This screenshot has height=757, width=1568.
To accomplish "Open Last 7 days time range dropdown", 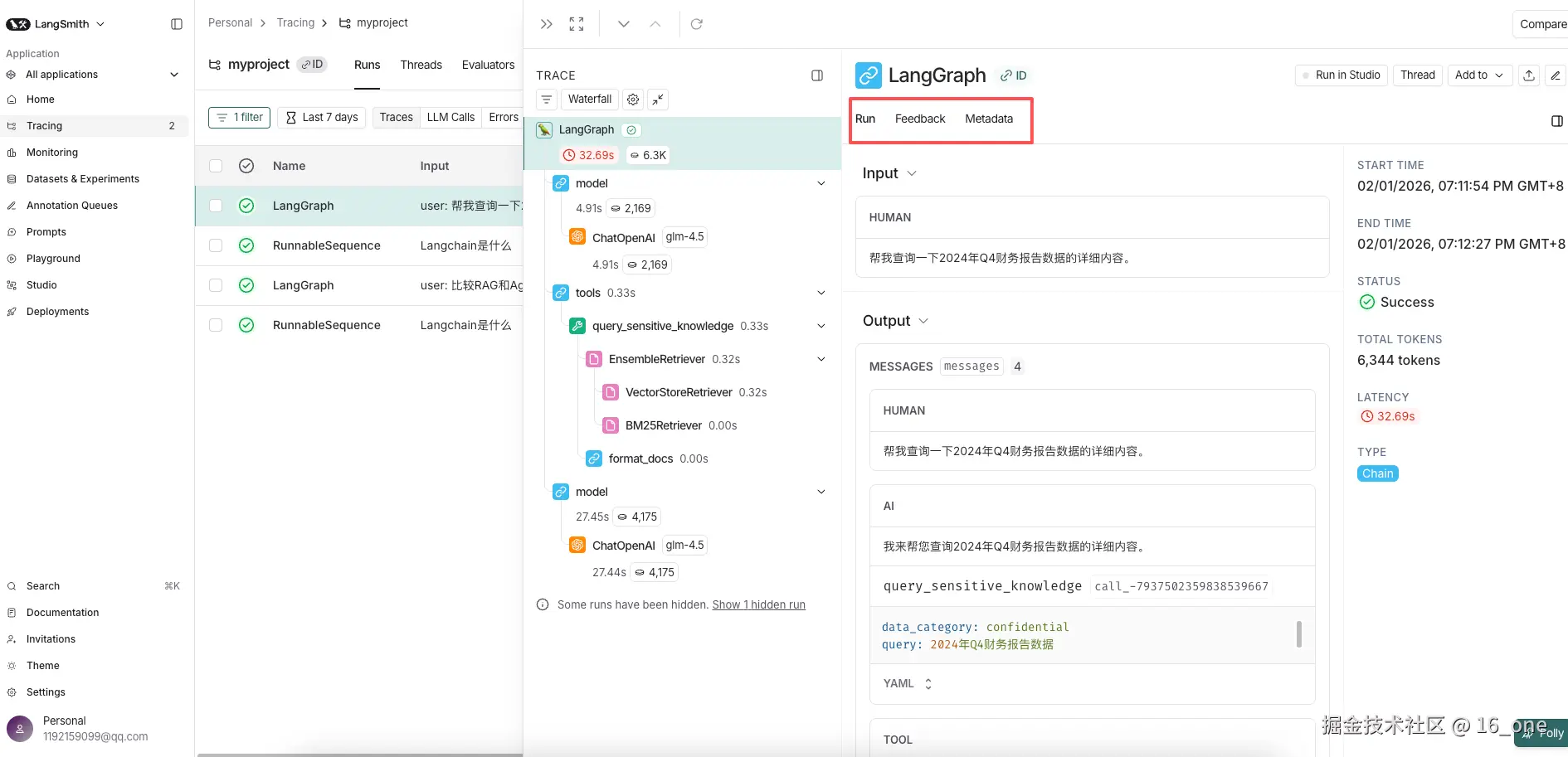I will click(x=322, y=118).
